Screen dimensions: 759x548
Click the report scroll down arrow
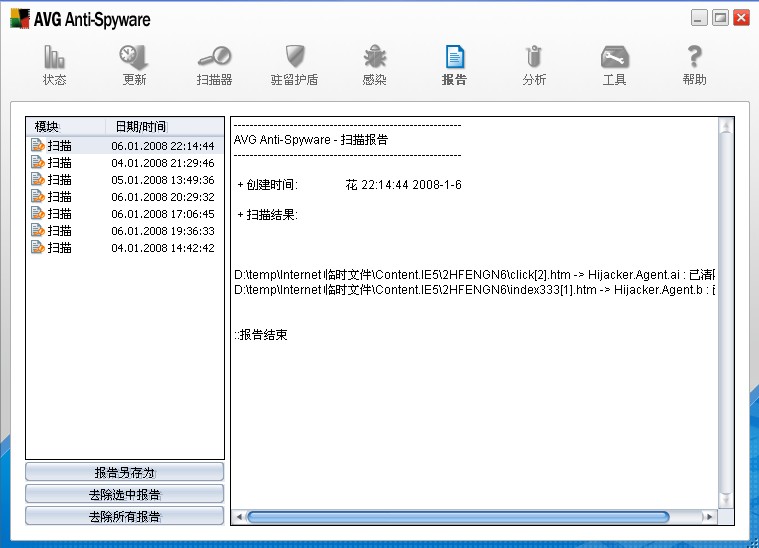click(725, 500)
